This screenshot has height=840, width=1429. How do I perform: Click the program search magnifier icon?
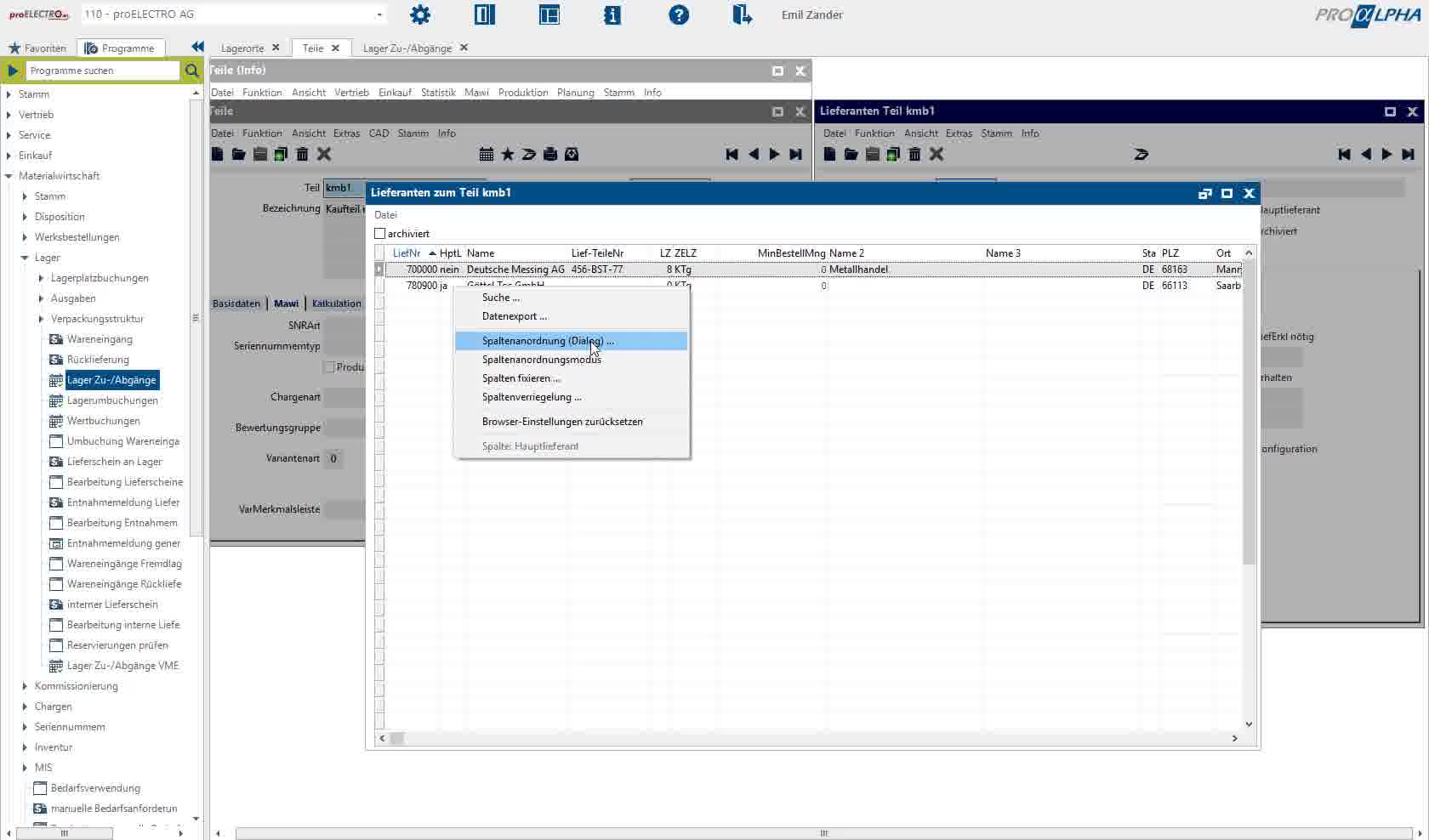(192, 71)
